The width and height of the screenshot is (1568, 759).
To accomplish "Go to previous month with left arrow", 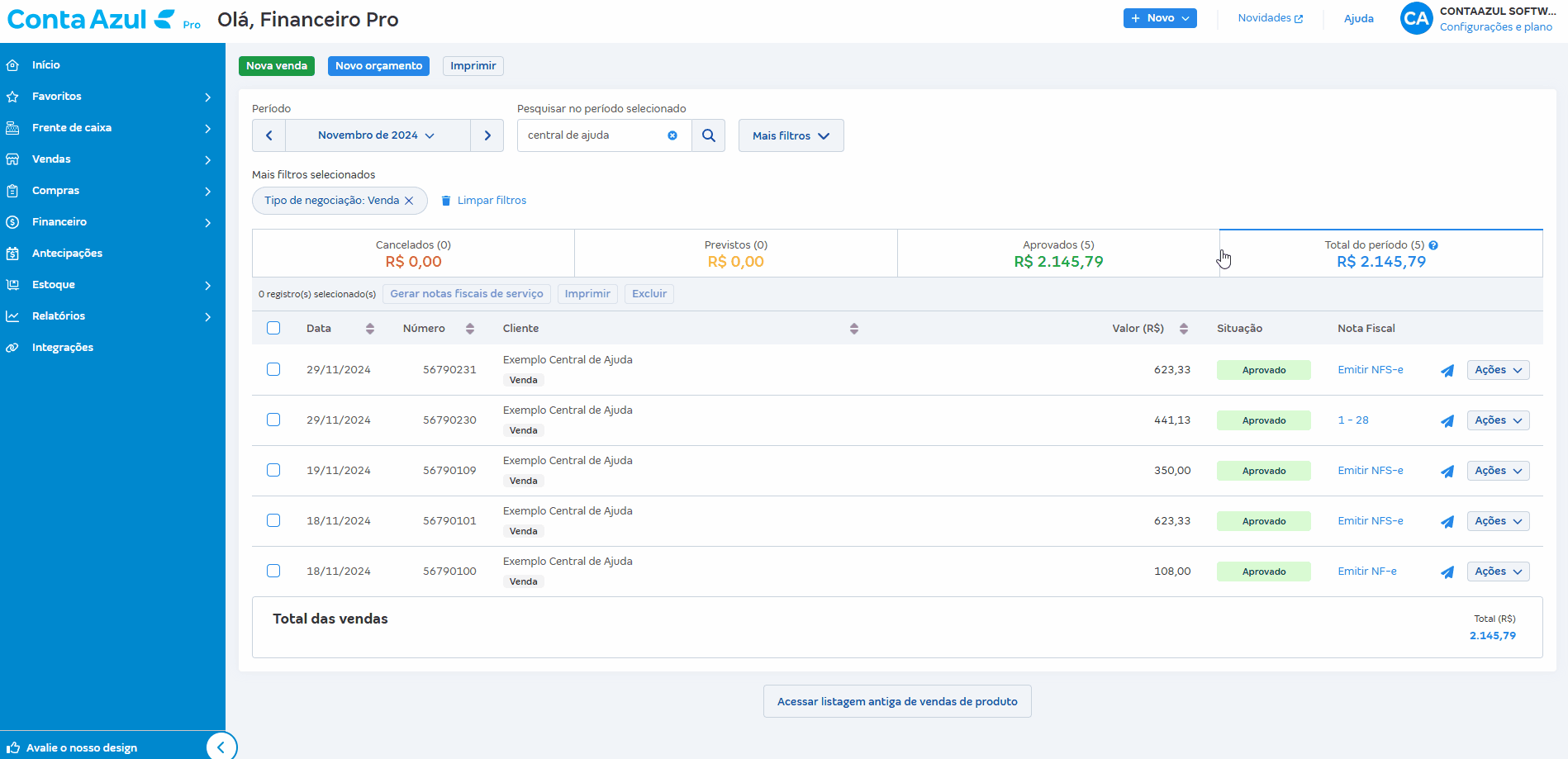I will point(268,135).
